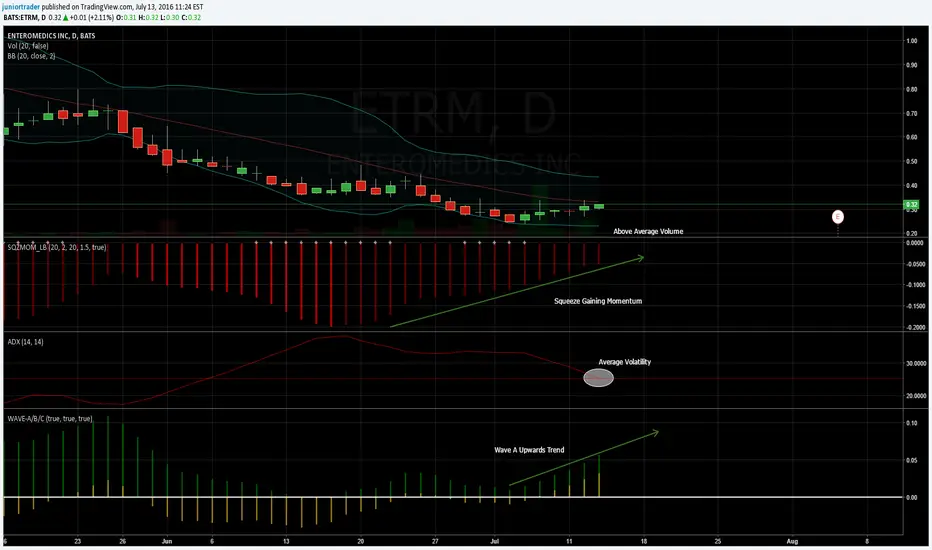Select the 'Wave A Upwards Trend' annotation

pyautogui.click(x=529, y=450)
